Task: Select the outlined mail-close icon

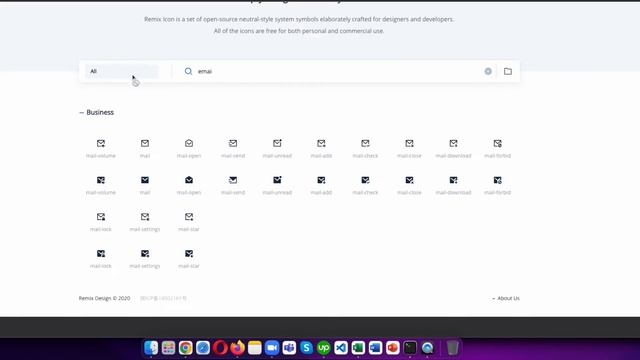Action: tap(409, 143)
